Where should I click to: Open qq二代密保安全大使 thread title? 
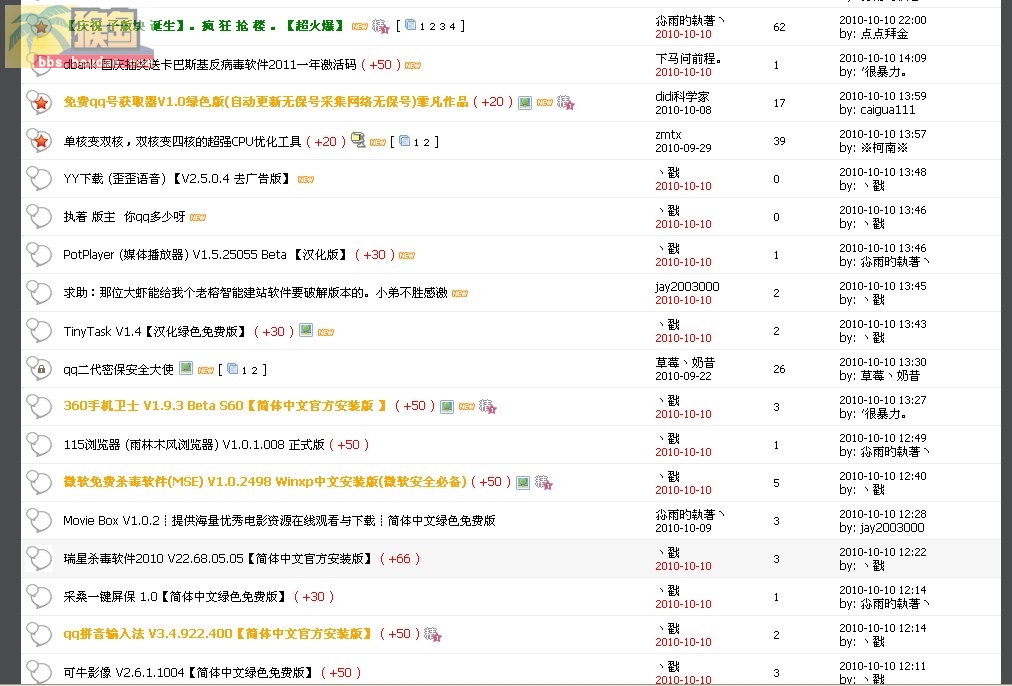pyautogui.click(x=118, y=369)
